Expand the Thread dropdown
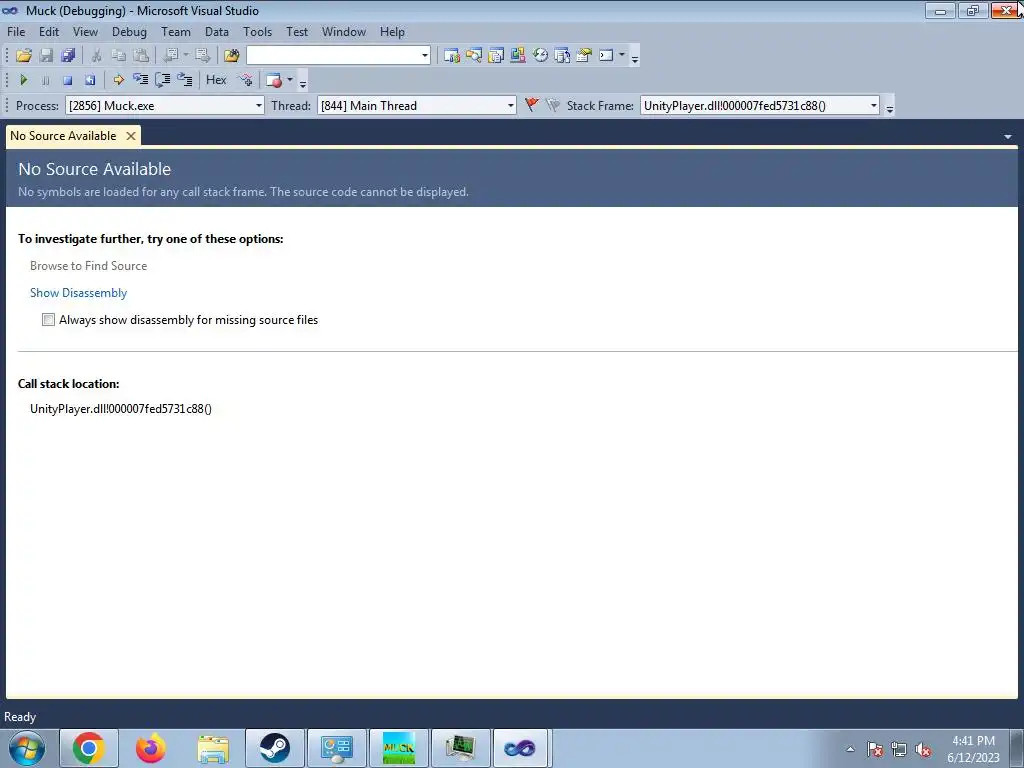 click(511, 106)
